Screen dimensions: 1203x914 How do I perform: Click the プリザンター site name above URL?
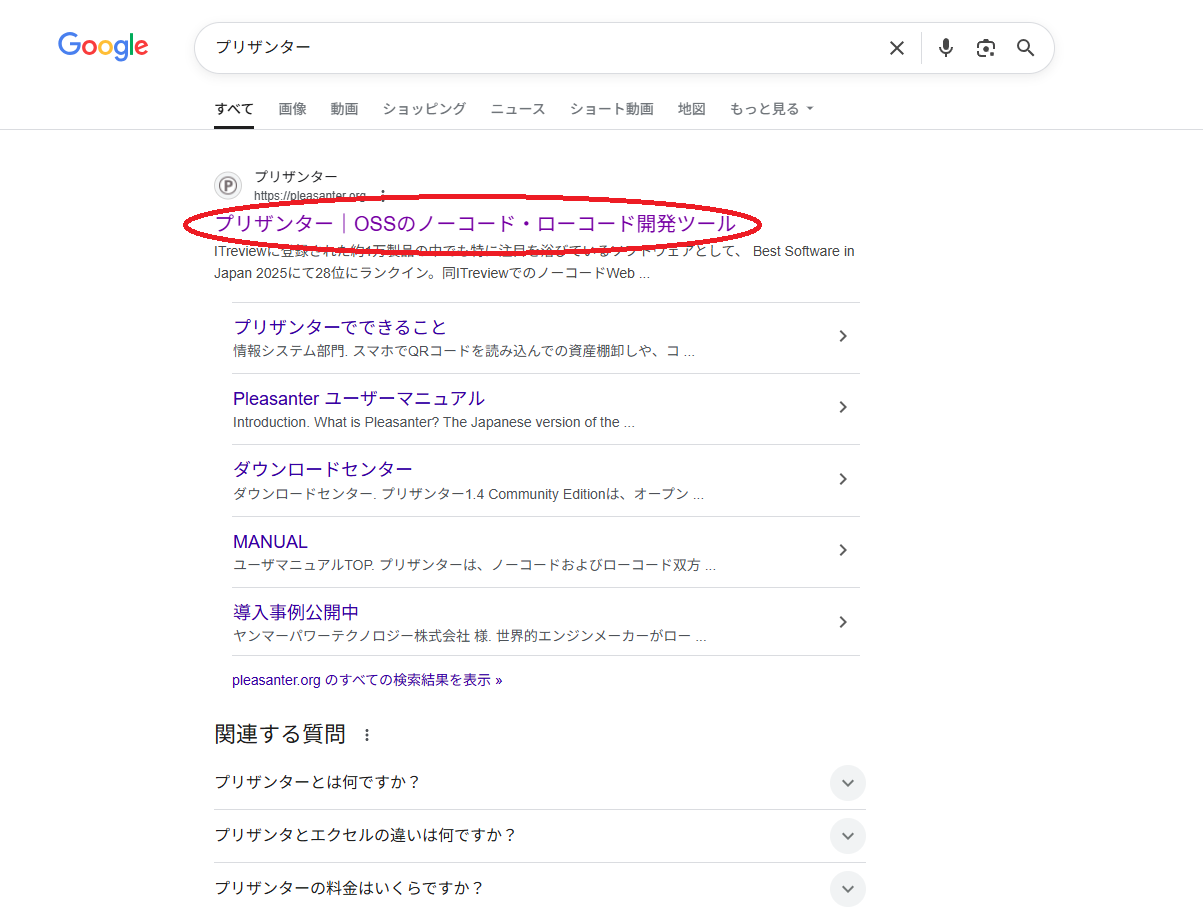(x=296, y=177)
